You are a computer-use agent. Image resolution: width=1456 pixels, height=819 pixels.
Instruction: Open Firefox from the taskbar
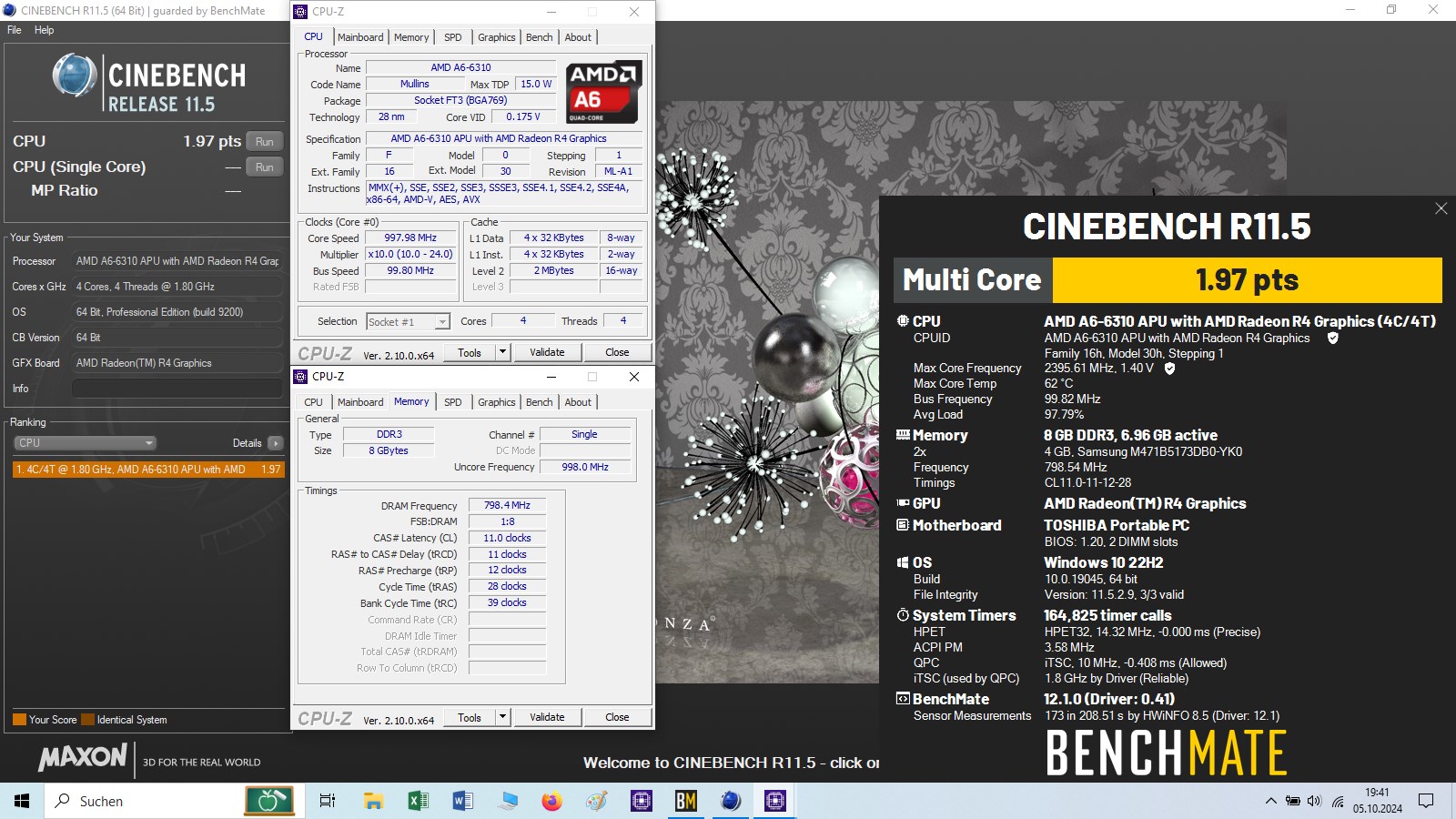(x=551, y=801)
